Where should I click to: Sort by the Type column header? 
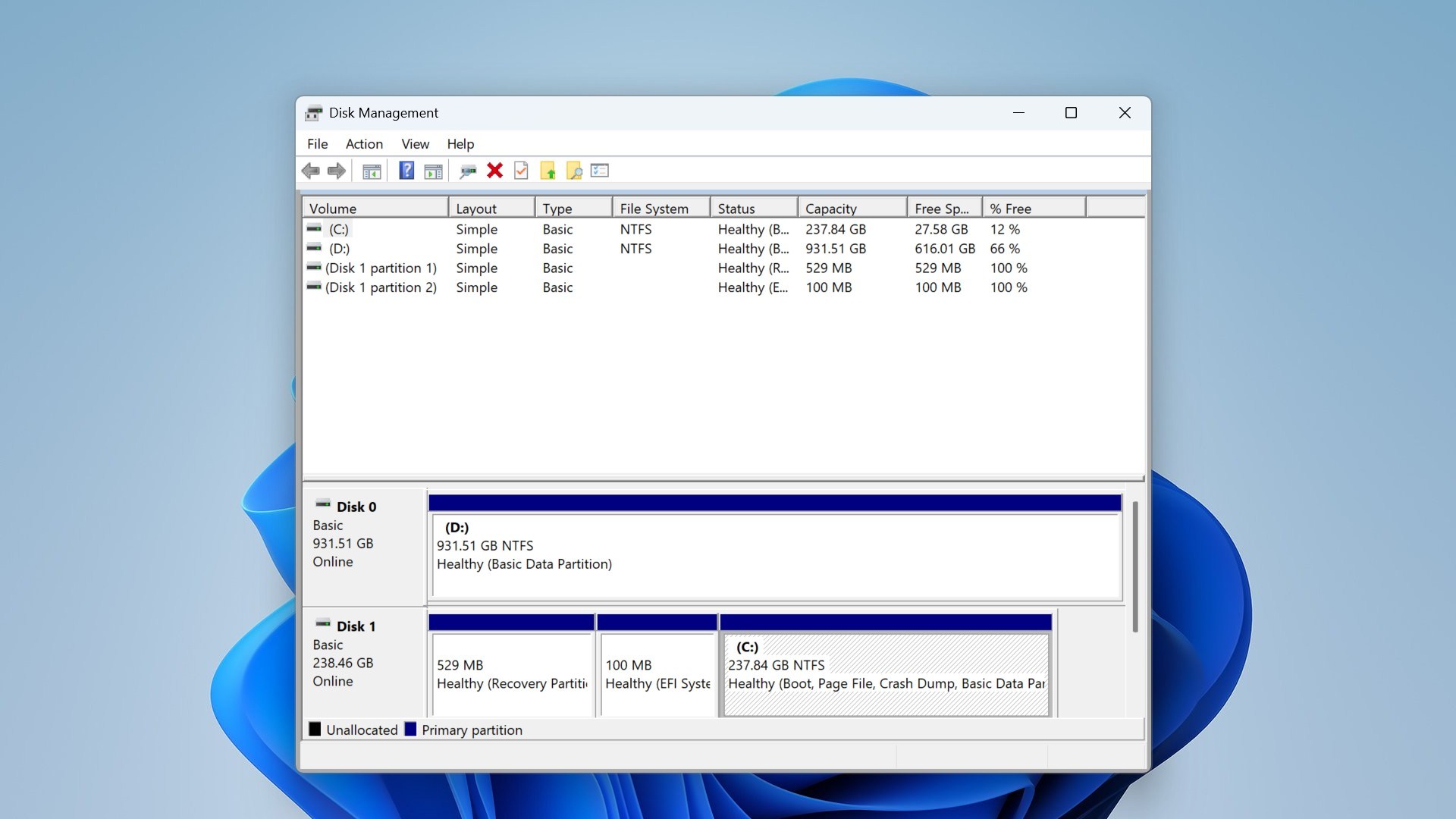coord(573,208)
